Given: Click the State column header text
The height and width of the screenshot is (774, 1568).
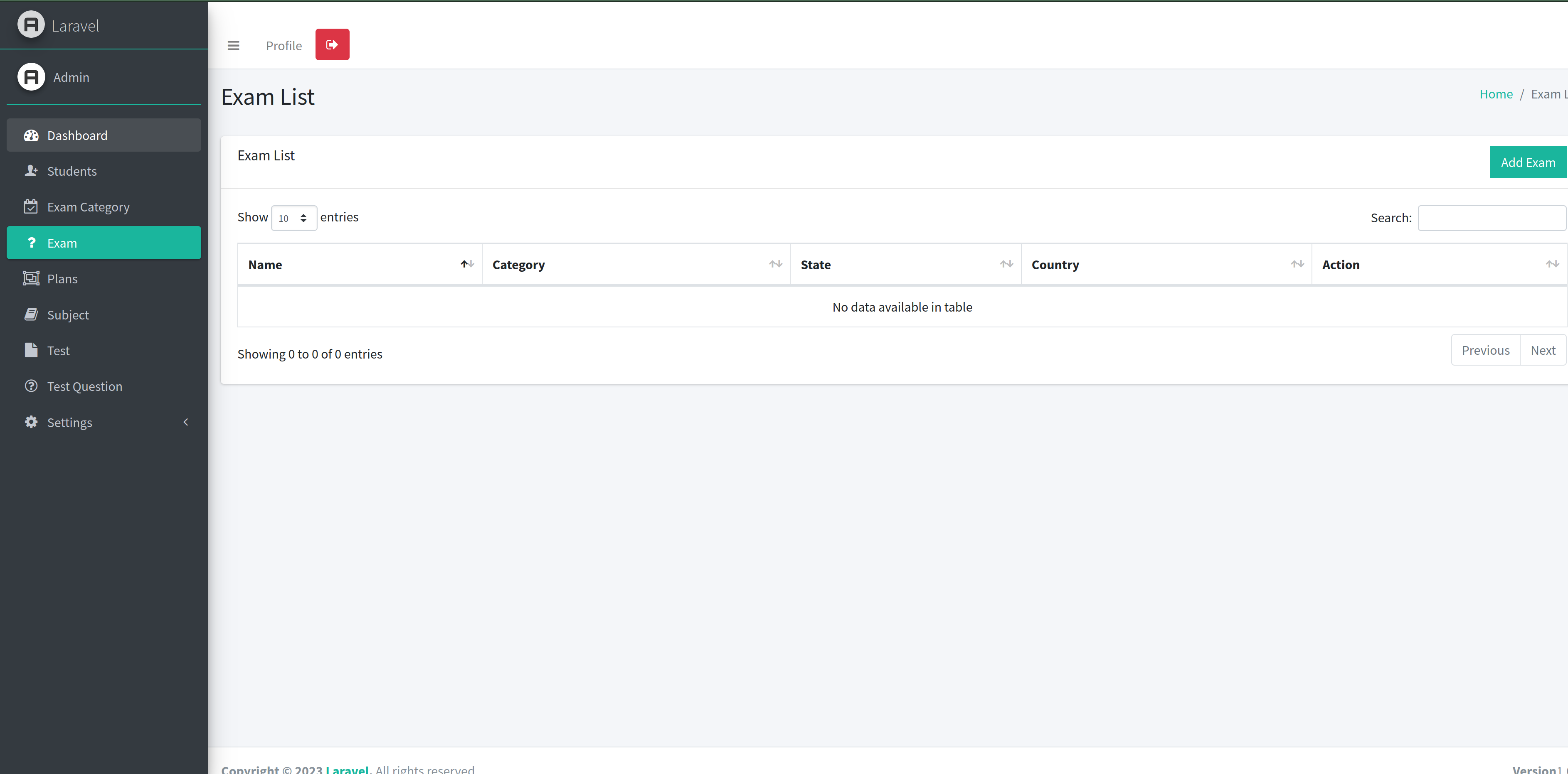Looking at the screenshot, I should click(816, 265).
